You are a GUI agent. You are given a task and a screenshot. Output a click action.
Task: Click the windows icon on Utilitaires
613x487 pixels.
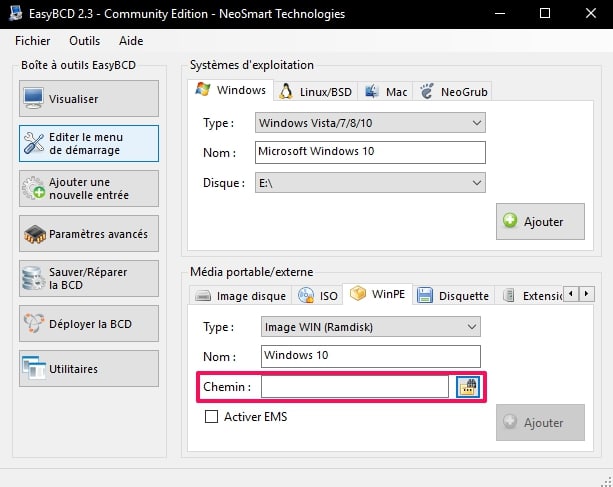34,367
